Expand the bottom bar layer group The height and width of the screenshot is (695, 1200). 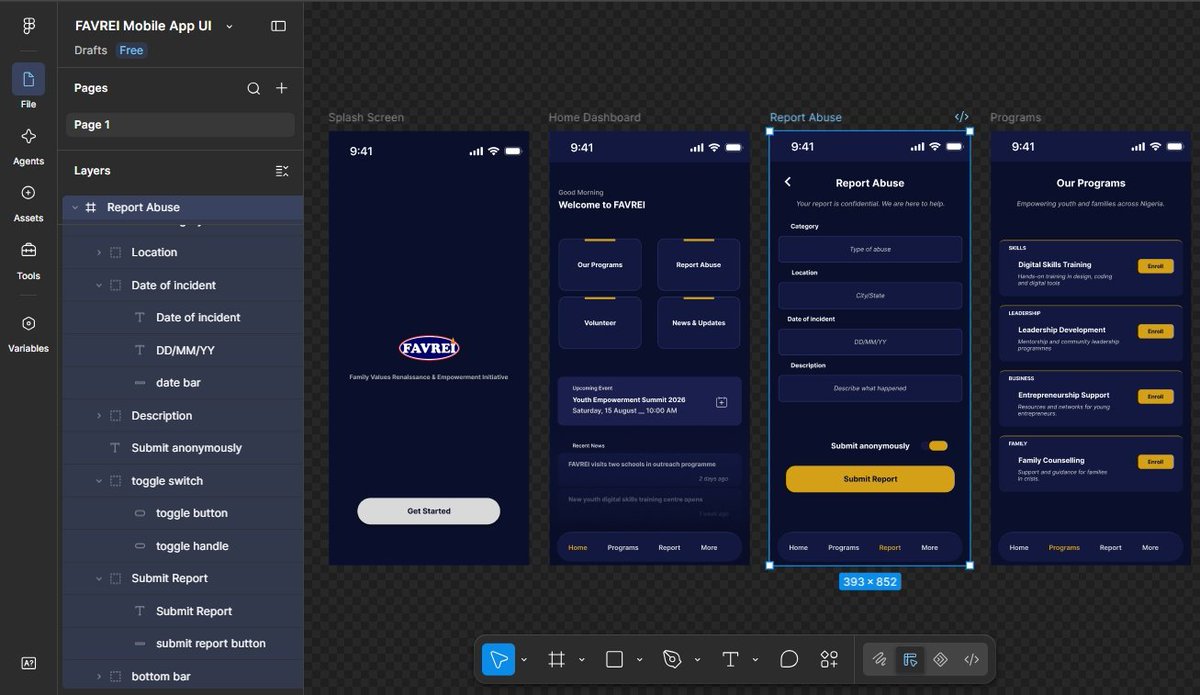coord(99,677)
